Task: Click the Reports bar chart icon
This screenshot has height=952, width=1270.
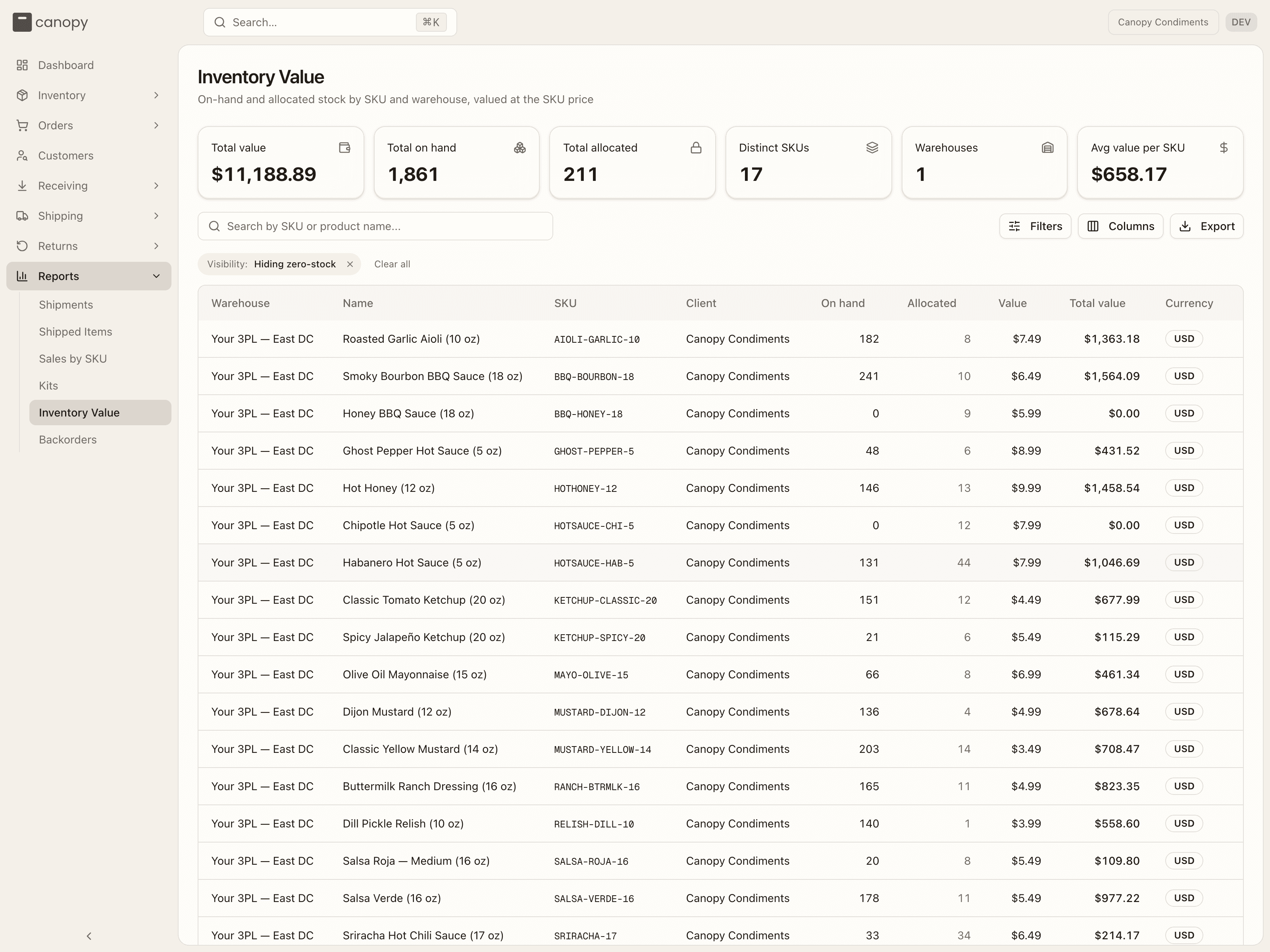Action: [x=22, y=276]
